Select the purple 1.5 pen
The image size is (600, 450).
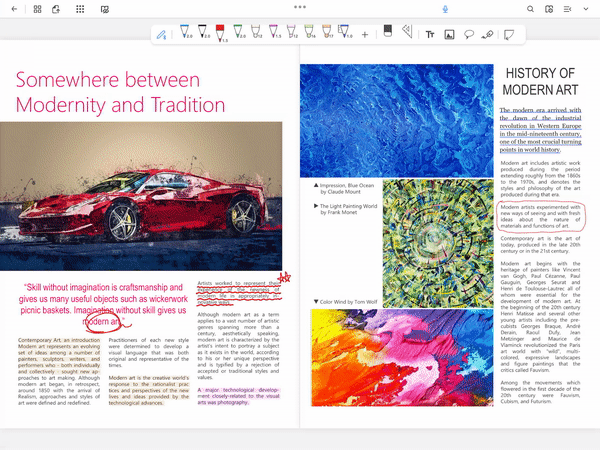(x=274, y=32)
